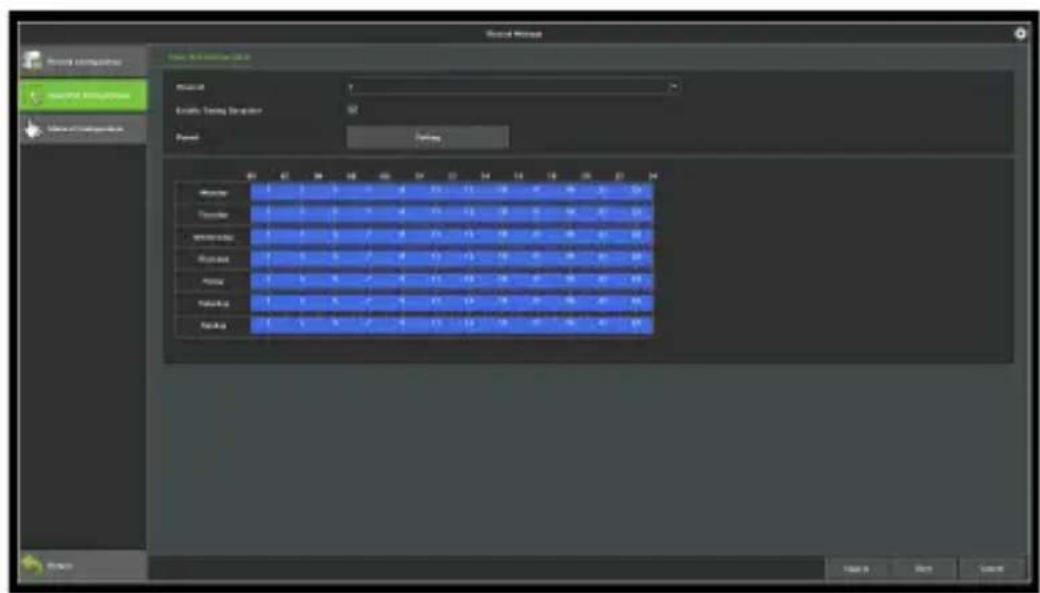1040x593 pixels.
Task: Click the Friday schedule bar
Action: coord(452,281)
